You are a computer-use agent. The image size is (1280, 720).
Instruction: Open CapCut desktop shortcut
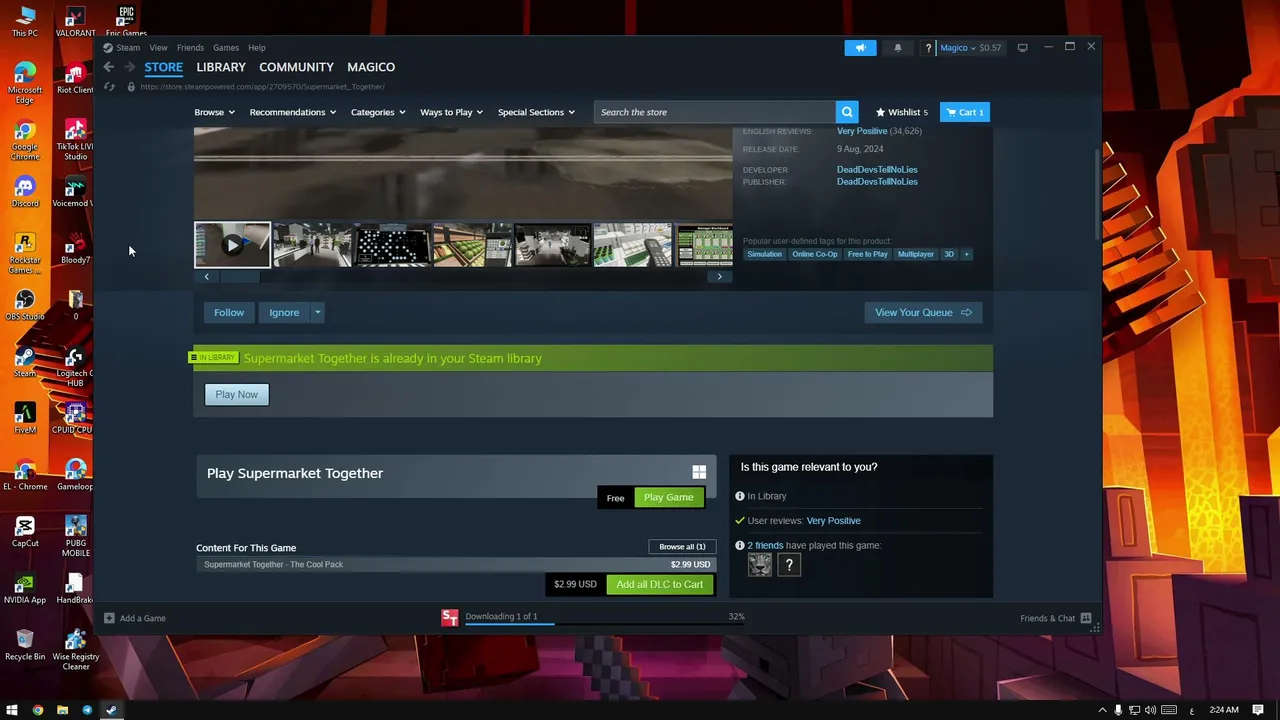[x=25, y=532]
